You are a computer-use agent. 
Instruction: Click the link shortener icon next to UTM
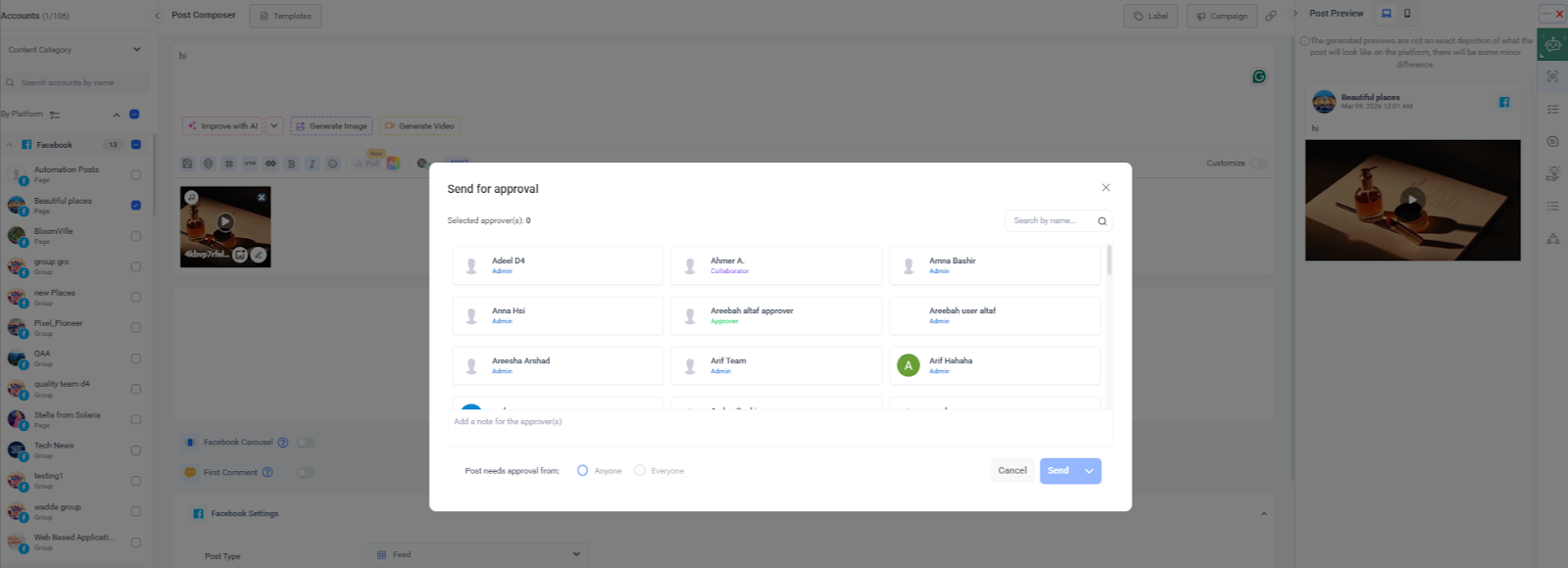pyautogui.click(x=270, y=164)
